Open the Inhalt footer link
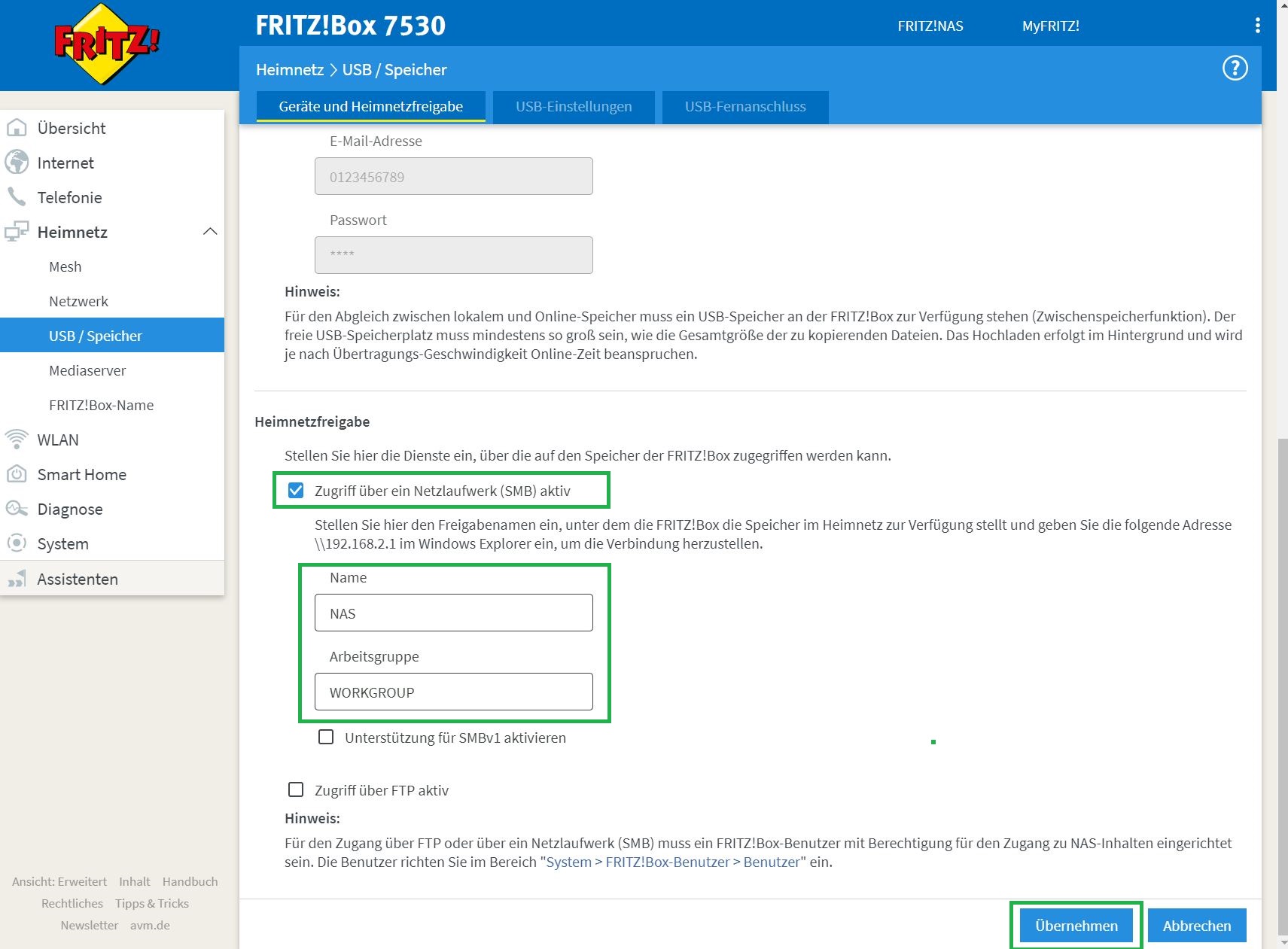 135,881
